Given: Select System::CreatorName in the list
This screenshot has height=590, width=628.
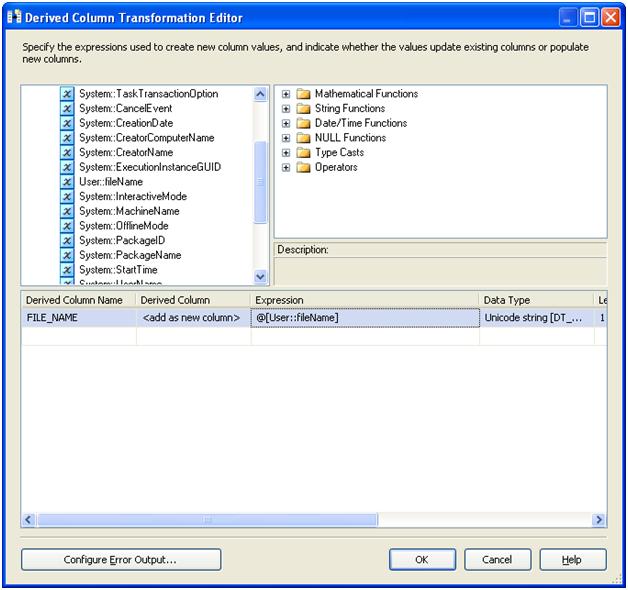Looking at the screenshot, I should 126,153.
